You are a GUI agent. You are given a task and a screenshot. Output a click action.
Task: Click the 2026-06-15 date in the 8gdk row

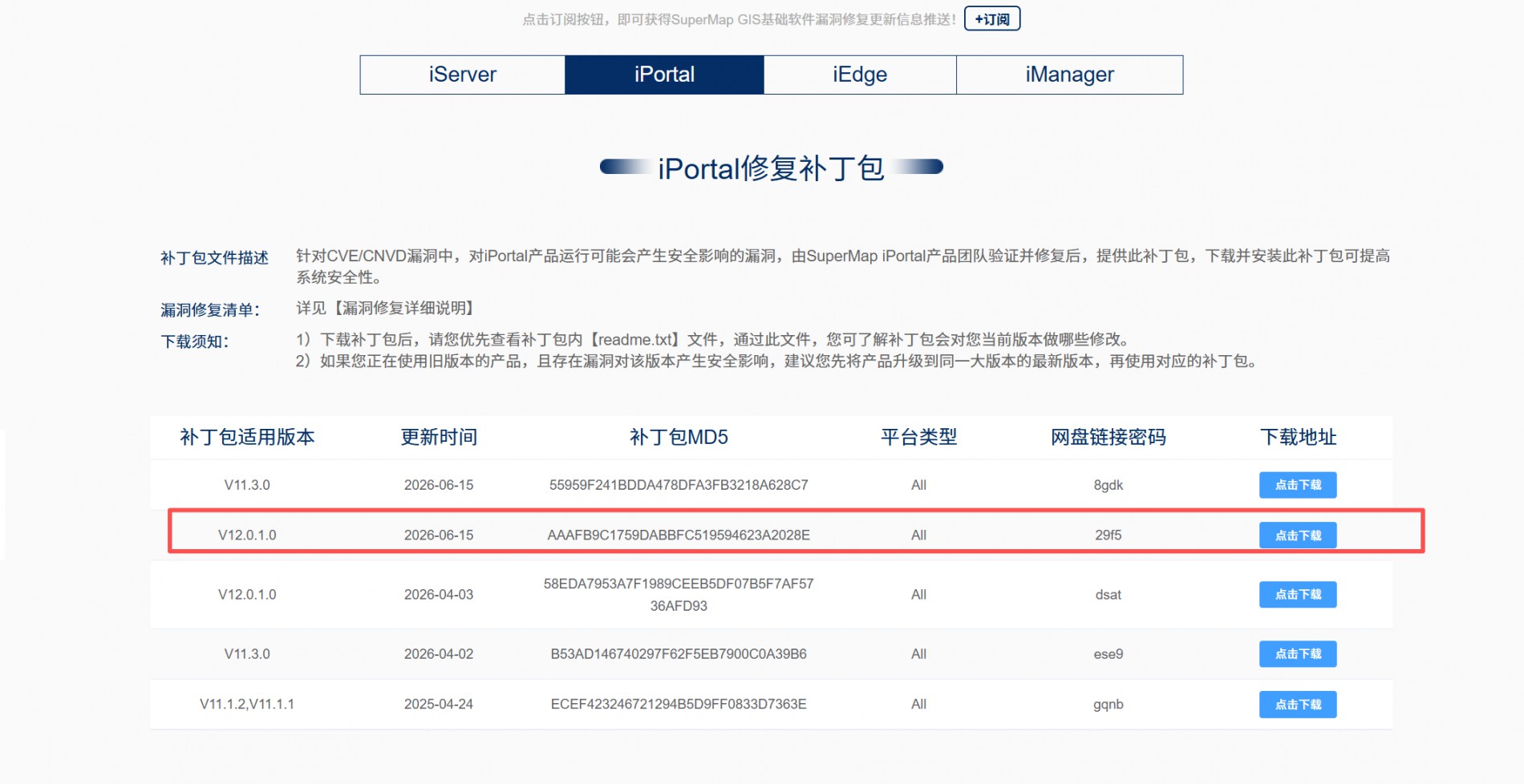tap(439, 485)
